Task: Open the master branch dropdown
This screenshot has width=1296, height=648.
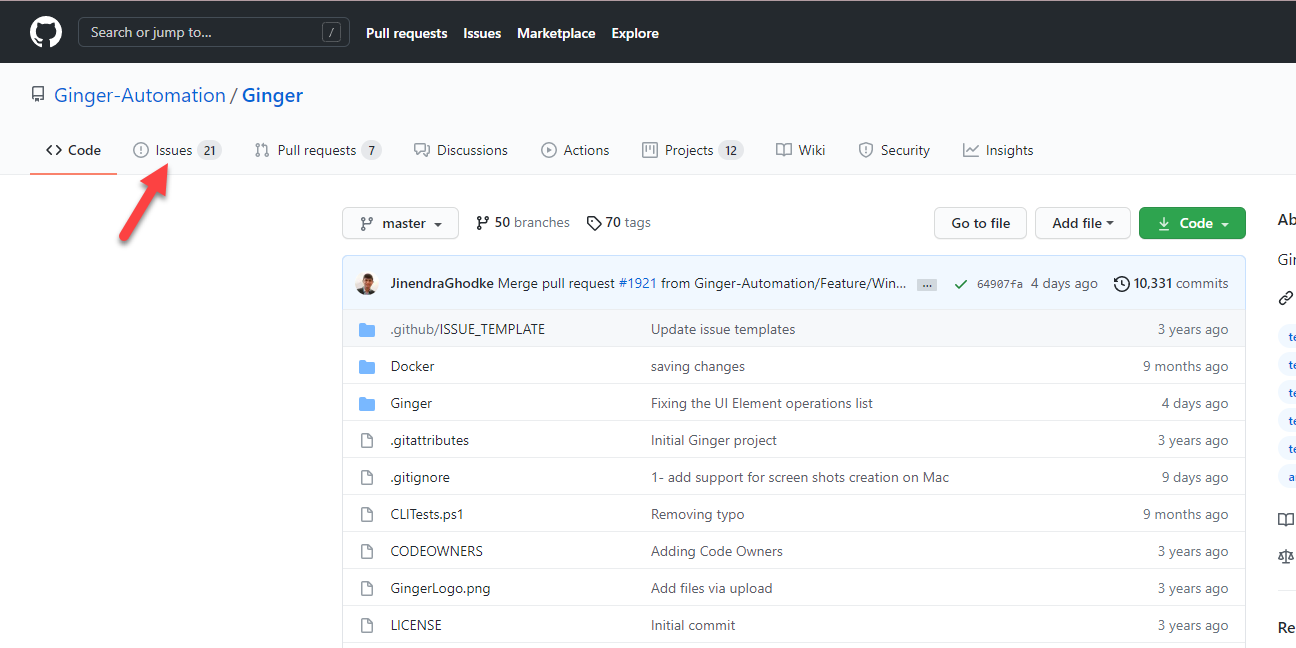Action: pos(400,223)
